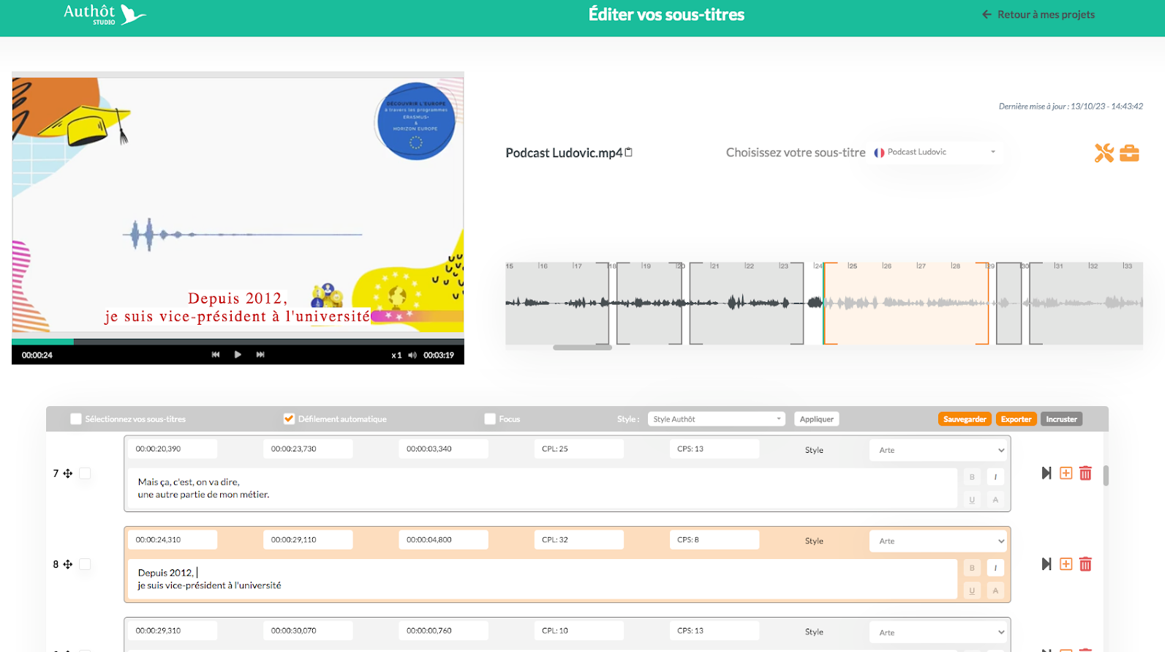
Task: Seek on the video progress bar
Action: point(238,342)
